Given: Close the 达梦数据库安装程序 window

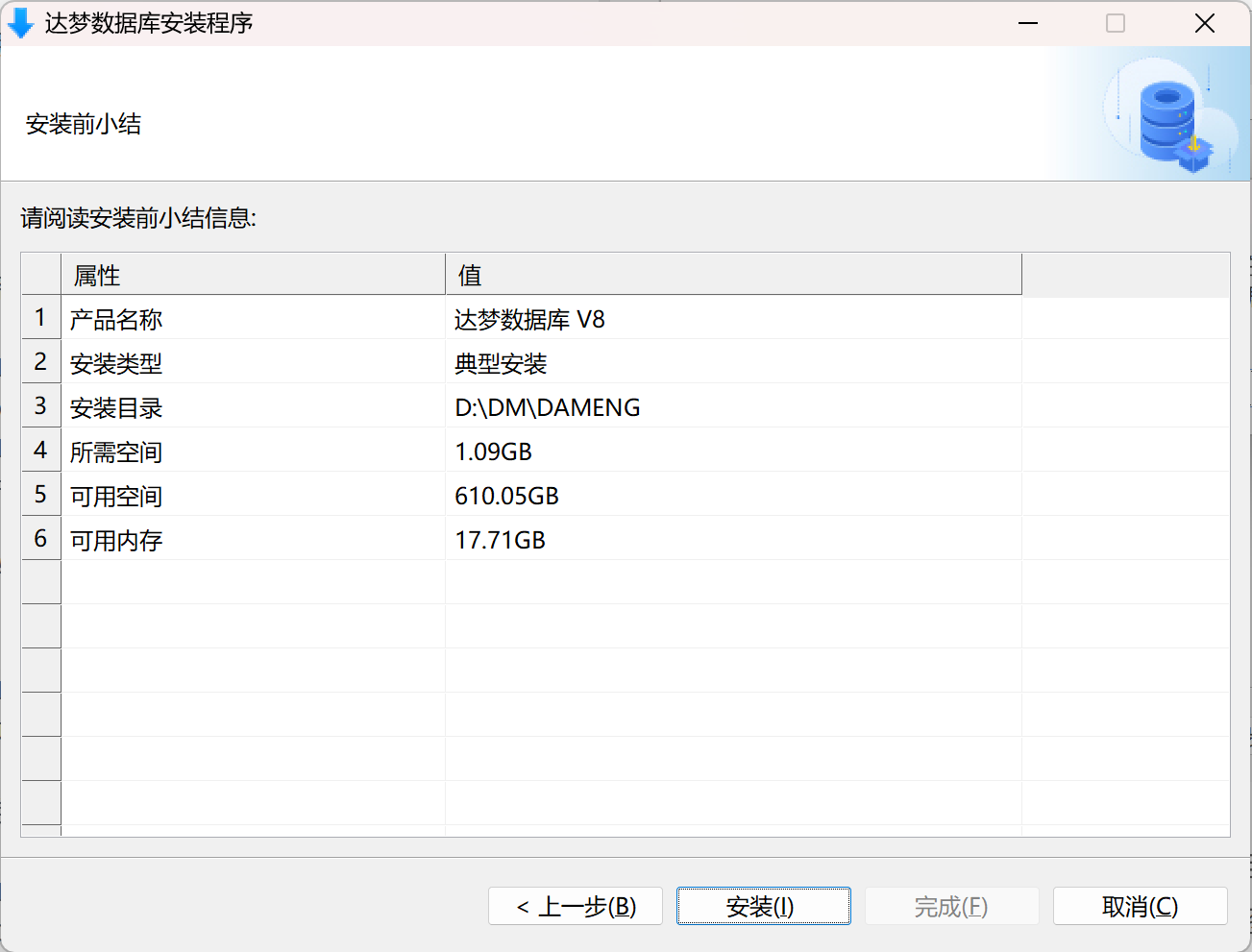Looking at the screenshot, I should tap(1205, 23).
